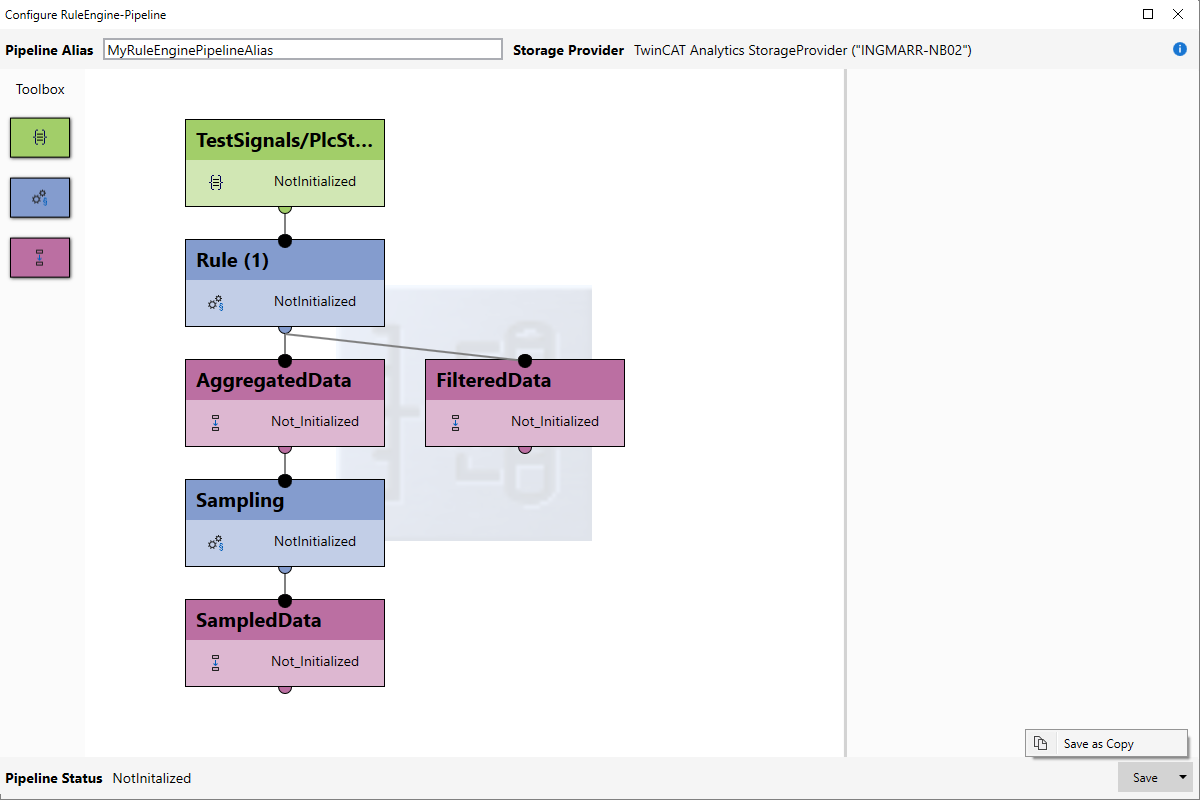1200x800 pixels.
Task: Click storage icon in FilteredData node
Action: click(455, 422)
